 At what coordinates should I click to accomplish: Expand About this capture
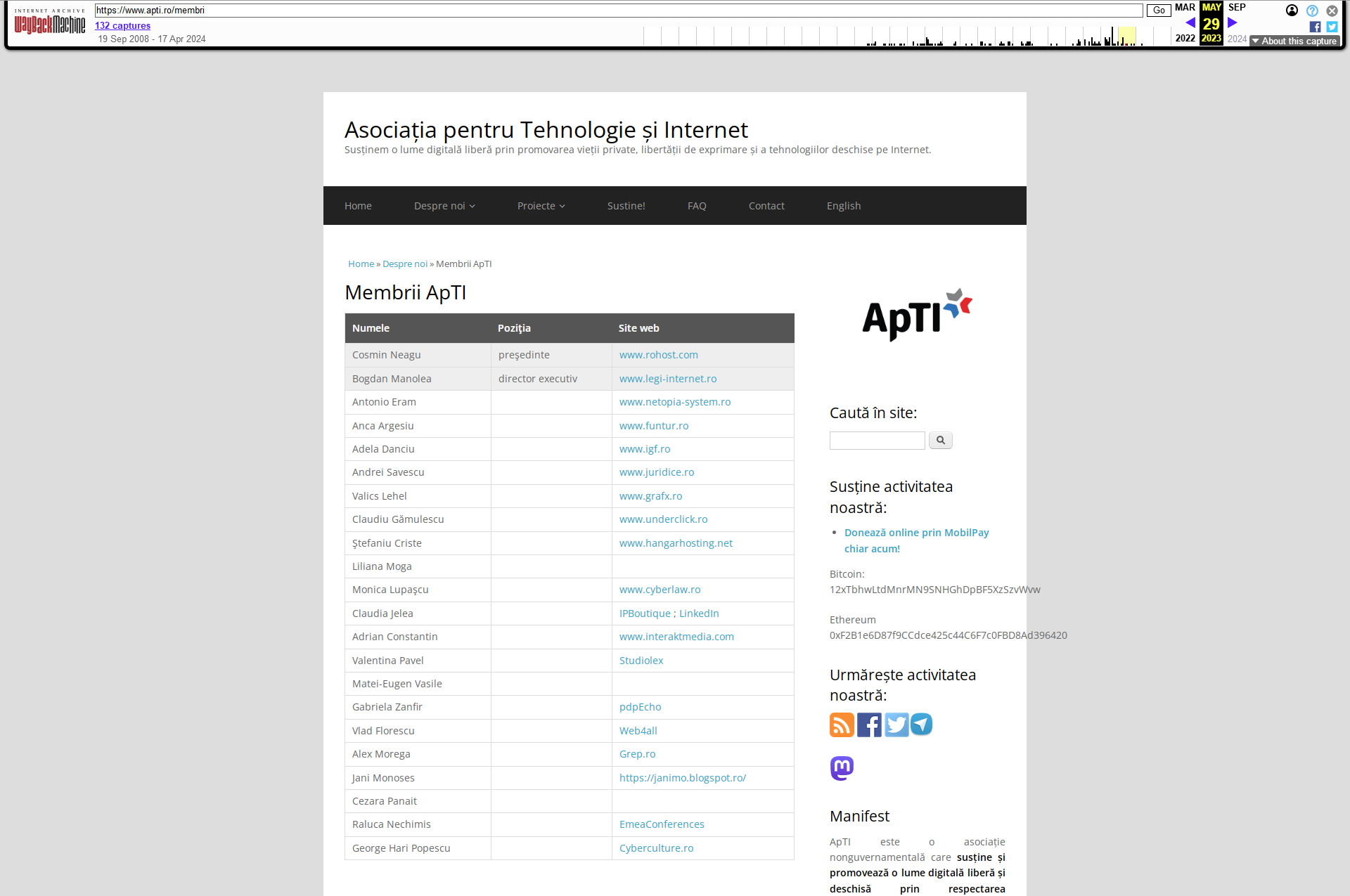[1294, 41]
